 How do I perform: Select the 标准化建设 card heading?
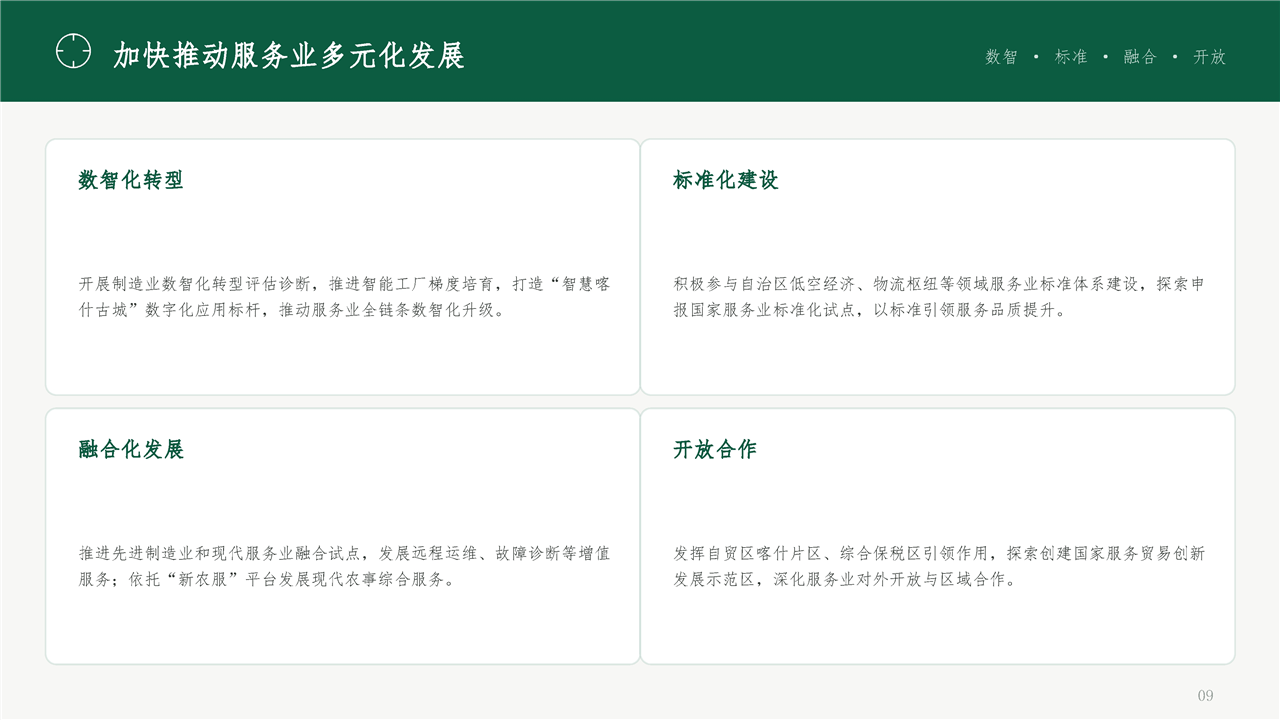click(x=726, y=180)
